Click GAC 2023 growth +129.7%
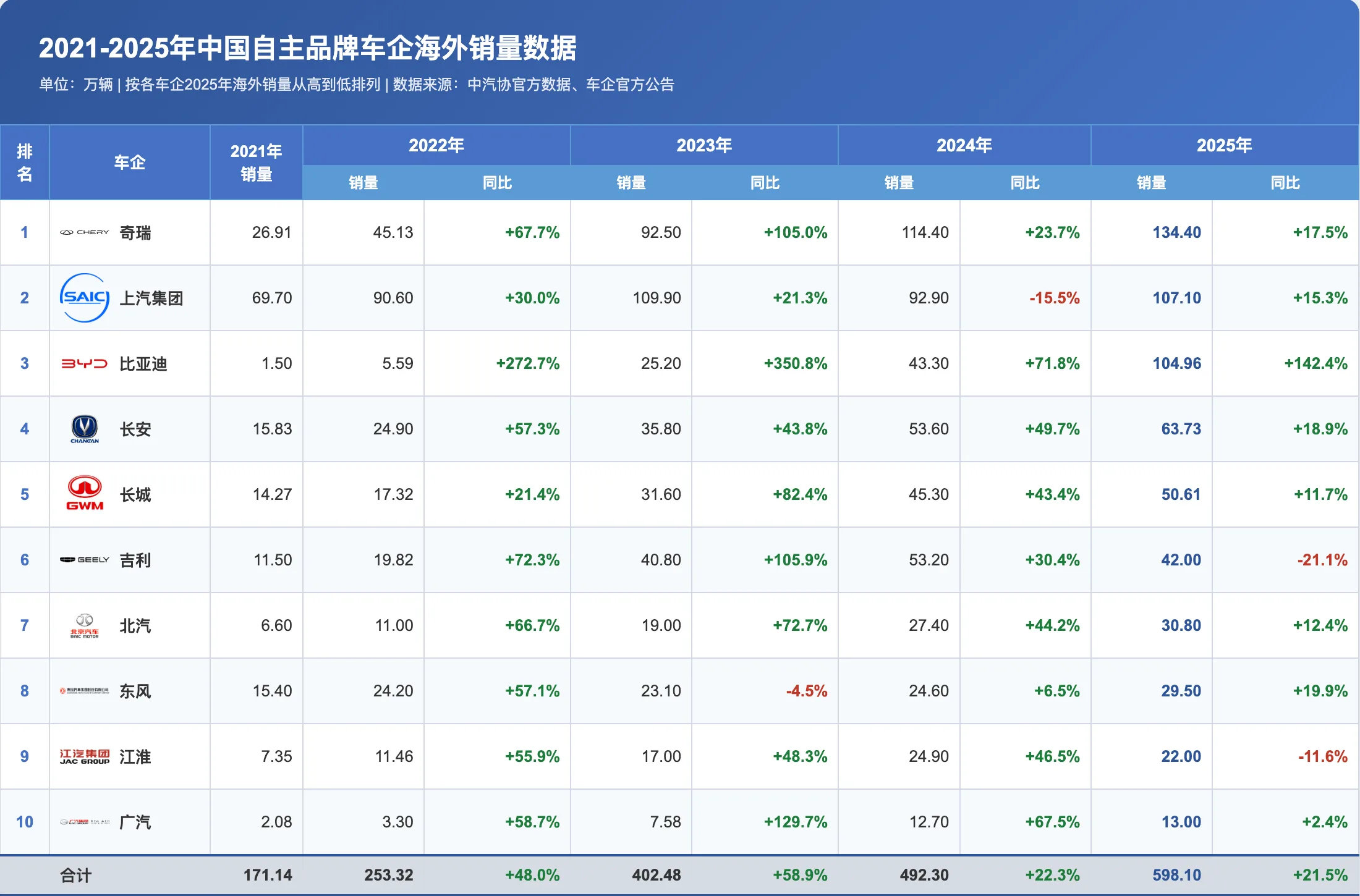The height and width of the screenshot is (896, 1360). pos(796,822)
